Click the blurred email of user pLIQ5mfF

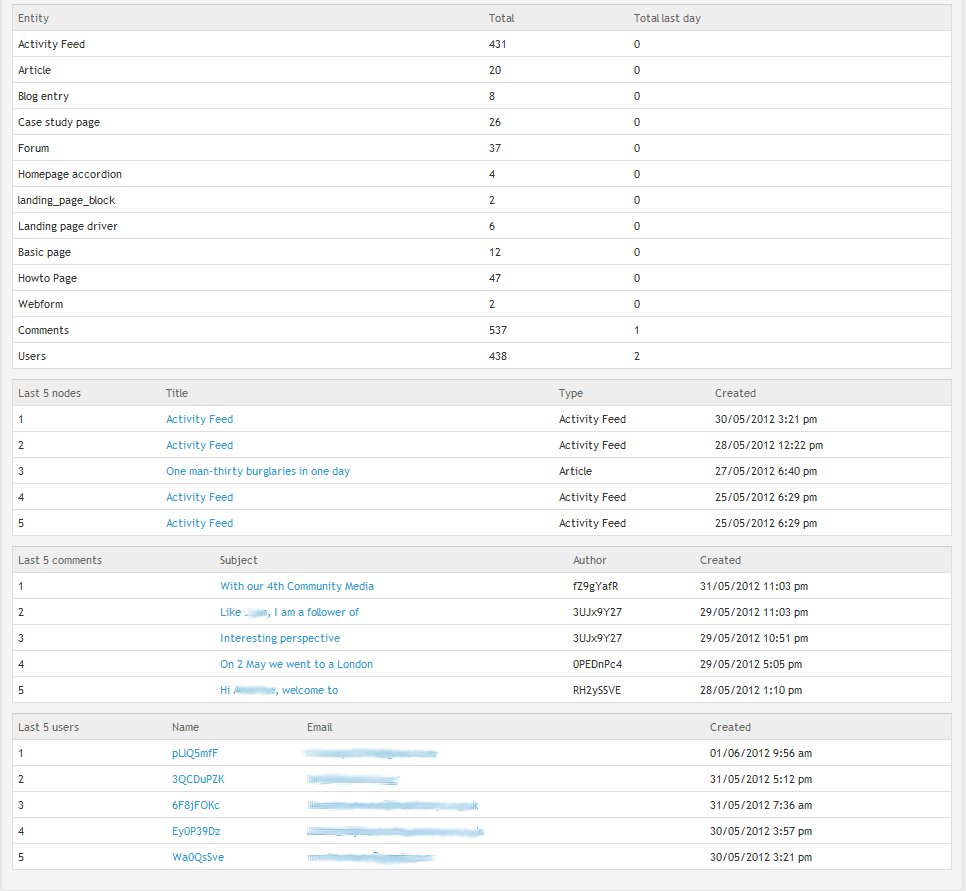(x=371, y=754)
